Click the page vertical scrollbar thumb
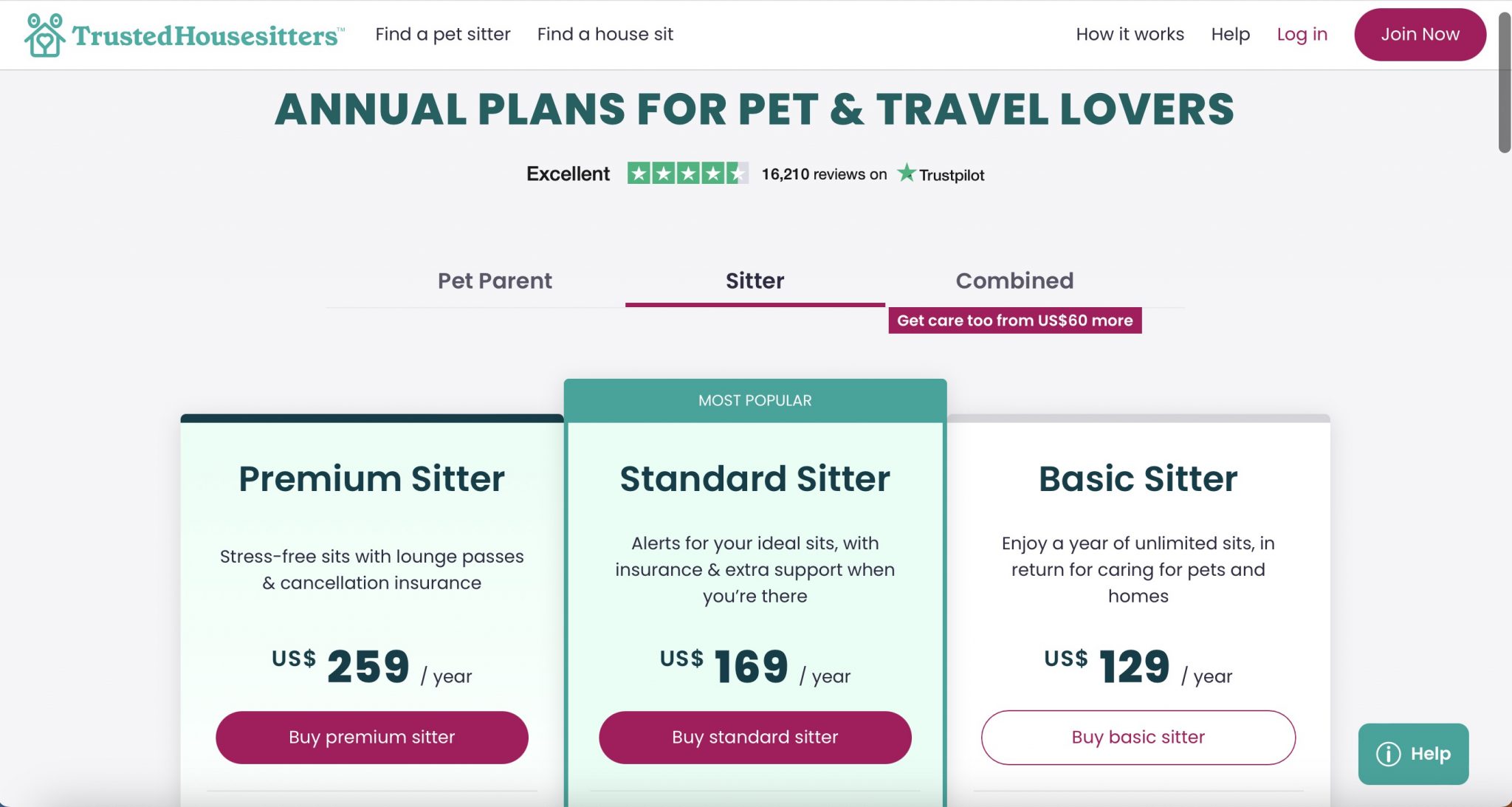Viewport: 1512px width, 807px height. click(x=1504, y=81)
